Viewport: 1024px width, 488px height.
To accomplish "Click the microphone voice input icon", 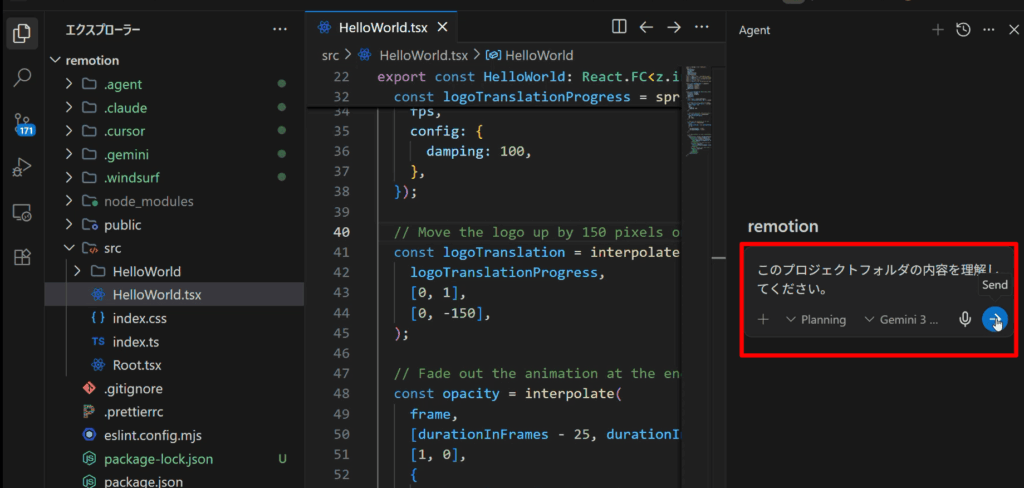I will click(965, 320).
